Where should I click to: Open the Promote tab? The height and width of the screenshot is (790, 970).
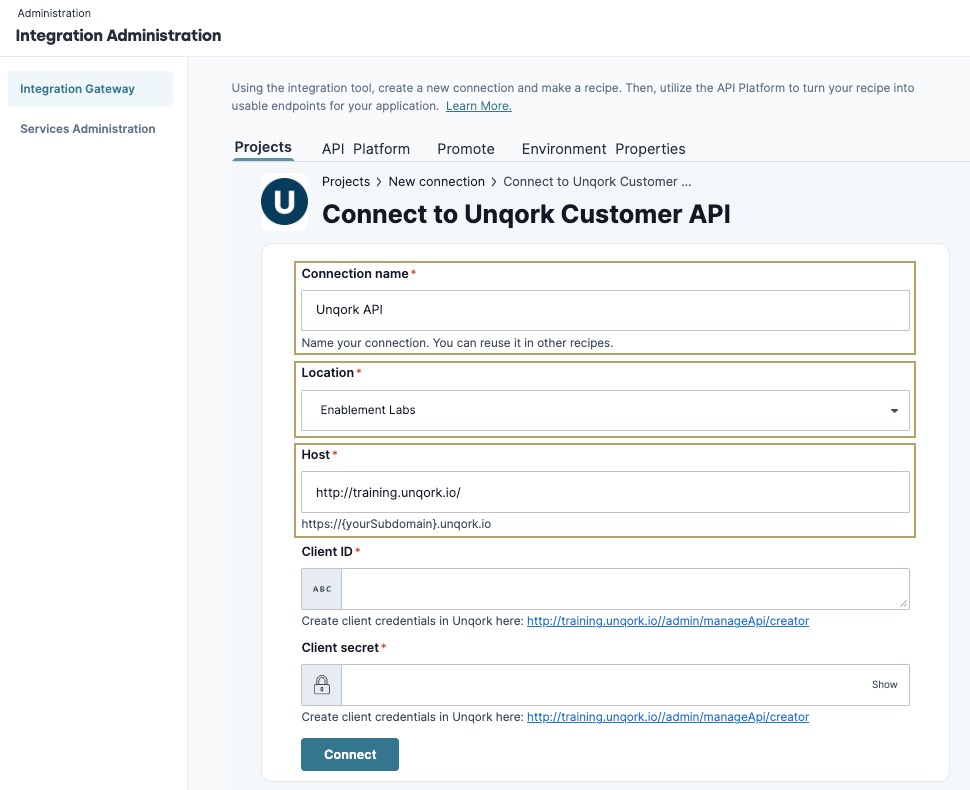click(466, 149)
